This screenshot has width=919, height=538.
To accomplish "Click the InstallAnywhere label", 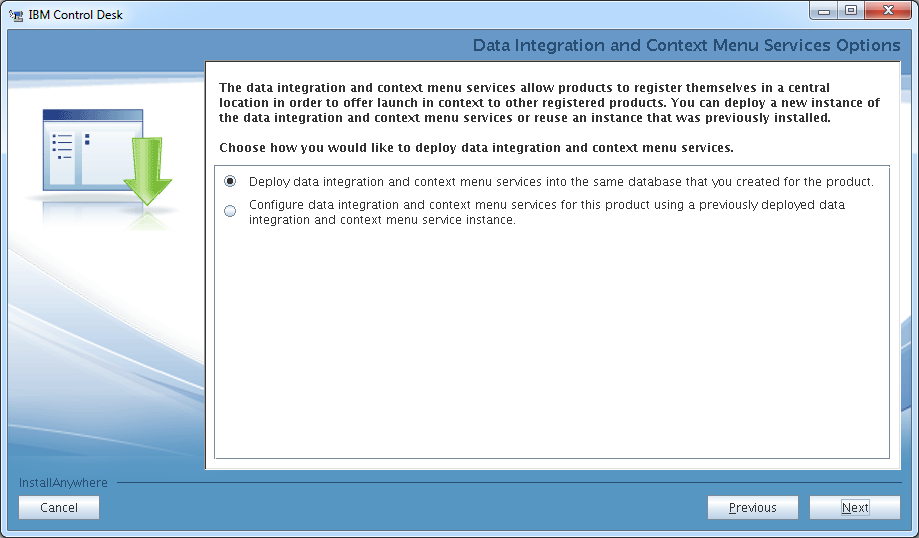I will pyautogui.click(x=63, y=483).
